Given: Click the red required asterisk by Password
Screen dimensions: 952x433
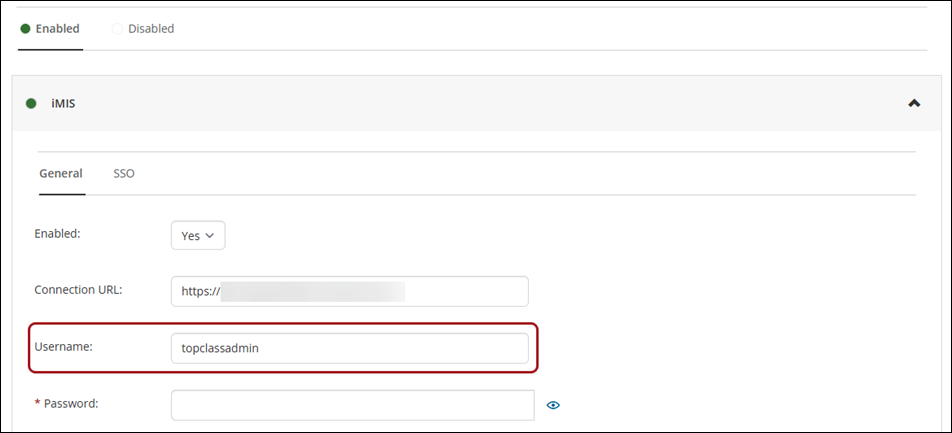Looking at the screenshot, I should [38, 404].
